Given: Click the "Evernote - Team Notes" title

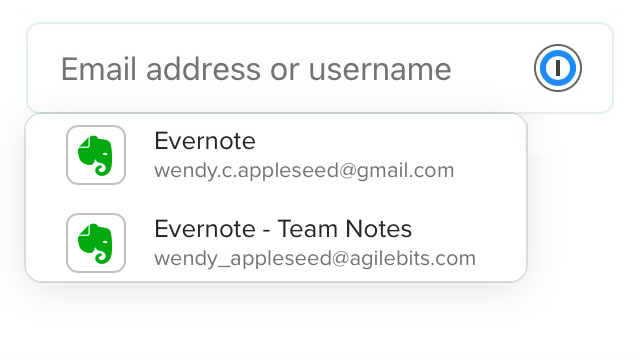Looking at the screenshot, I should pos(283,229).
